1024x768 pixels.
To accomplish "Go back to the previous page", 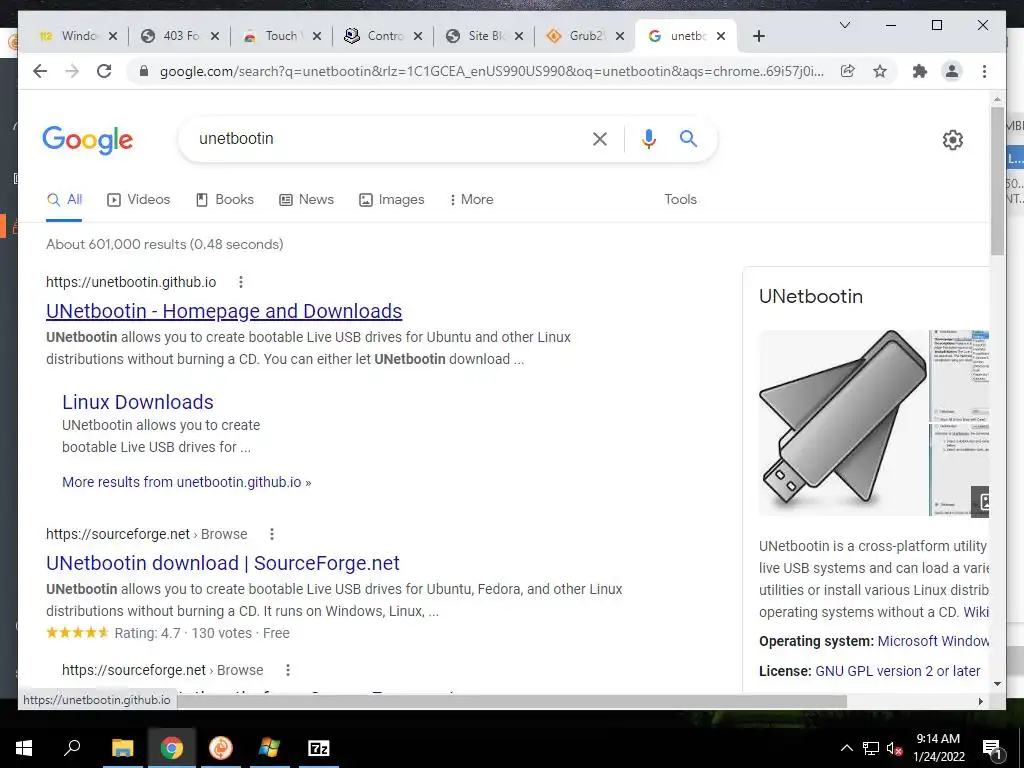I will tap(40, 71).
